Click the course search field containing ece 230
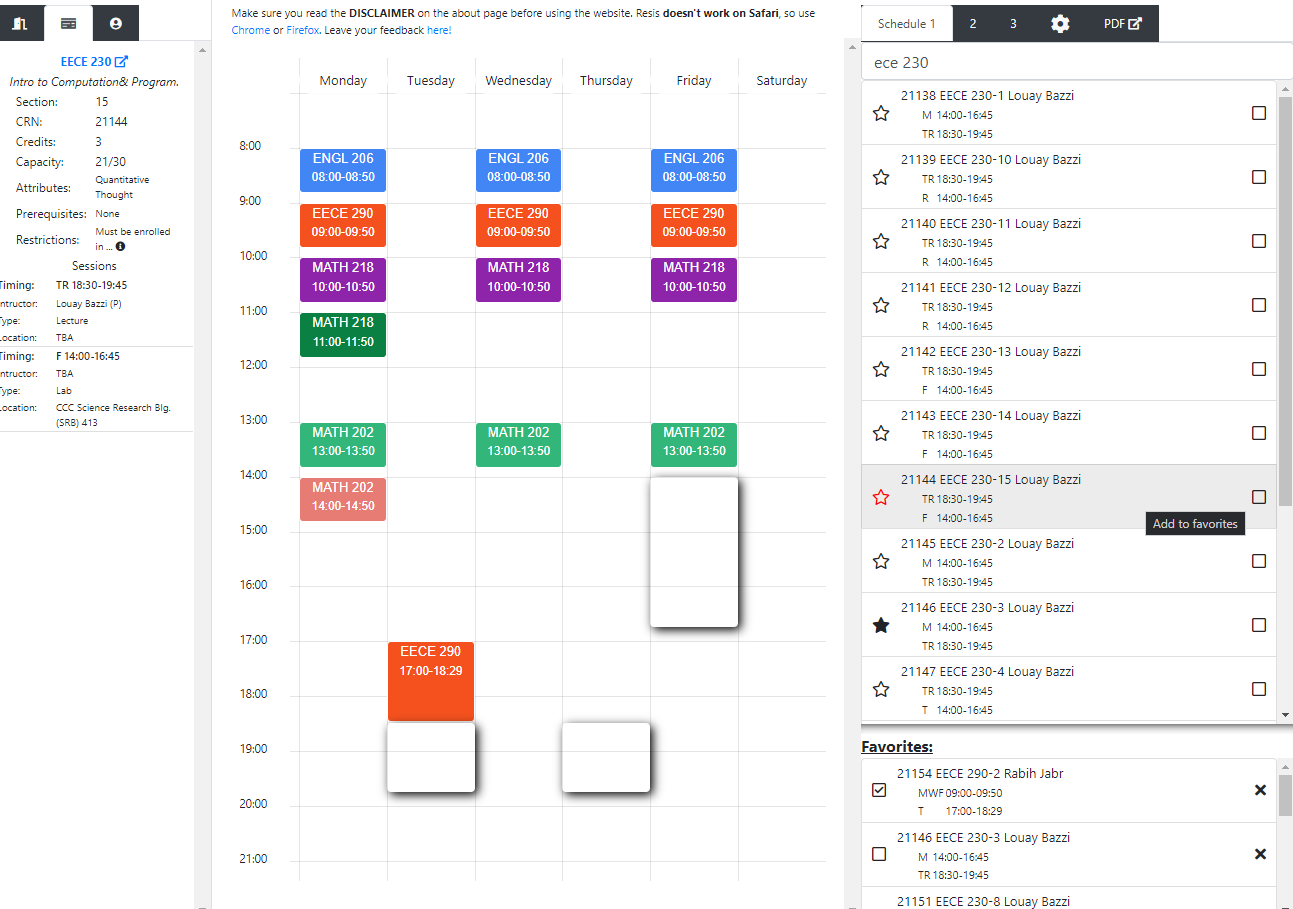This screenshot has height=909, width=1293. tap(1076, 62)
